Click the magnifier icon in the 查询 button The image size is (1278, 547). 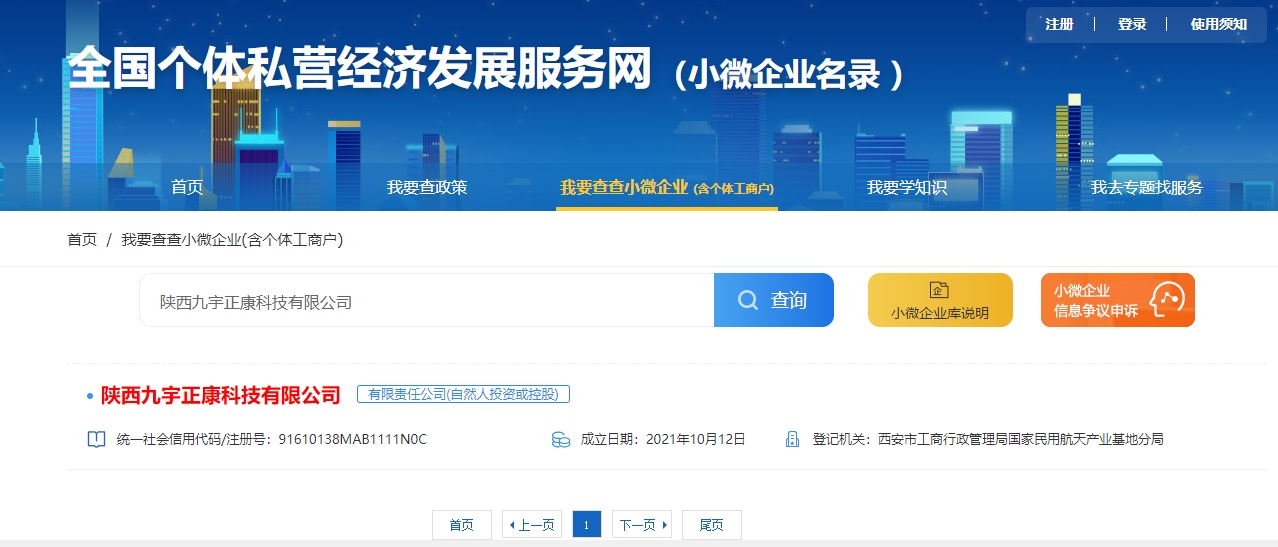click(x=747, y=300)
